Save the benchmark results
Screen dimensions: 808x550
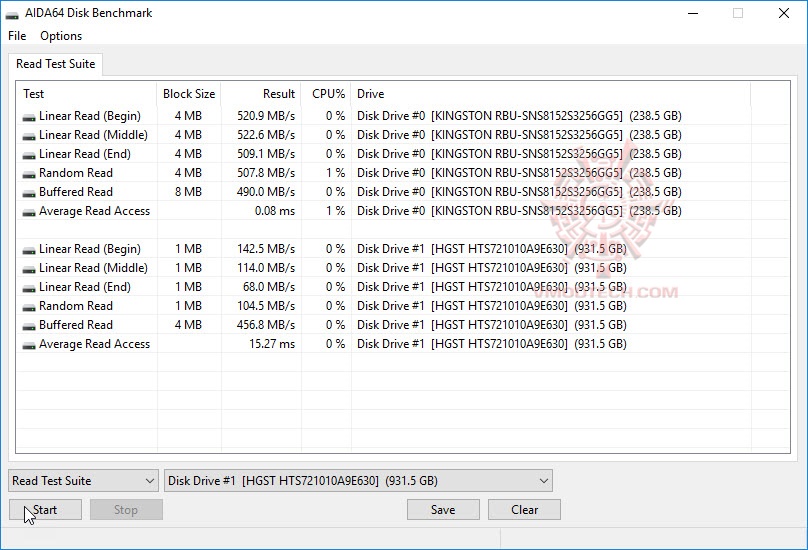tap(443, 510)
